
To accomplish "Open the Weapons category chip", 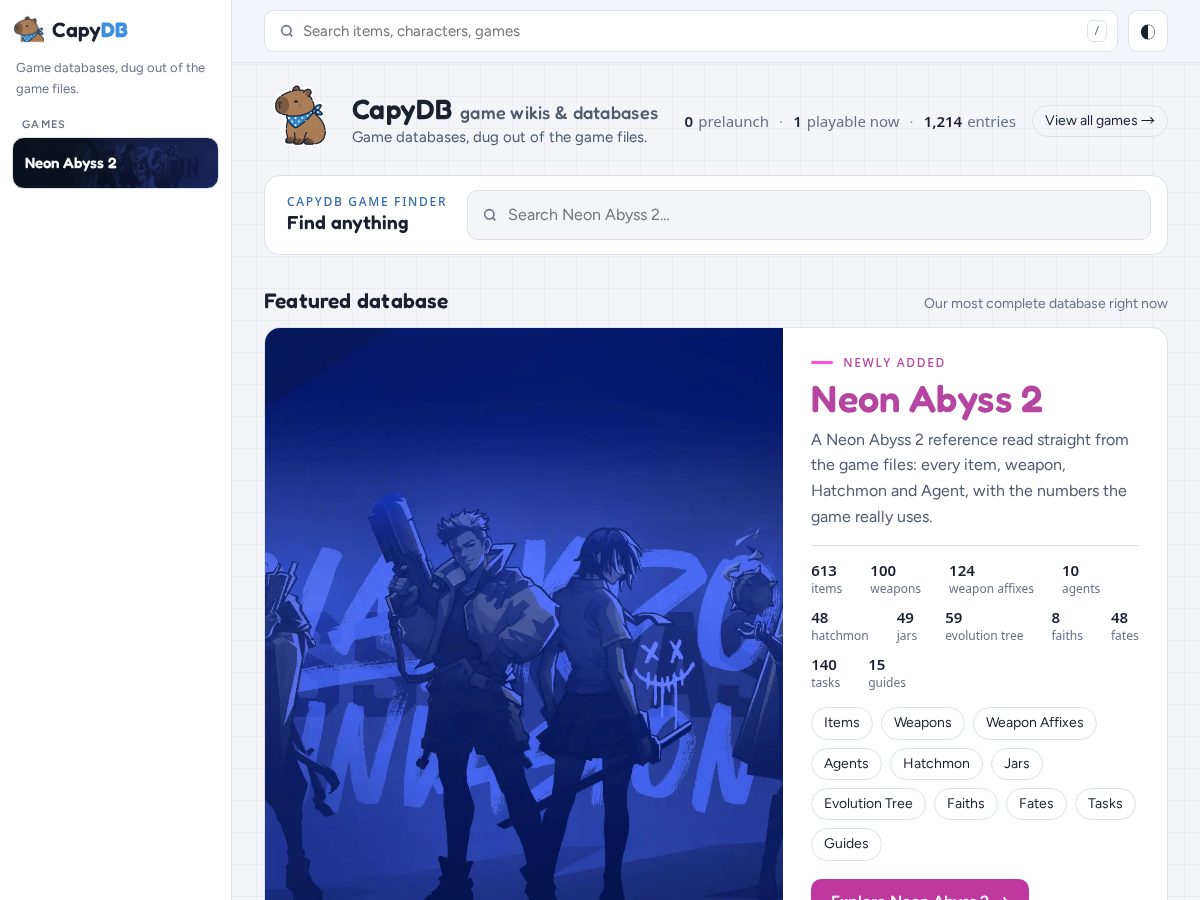I will click(922, 723).
